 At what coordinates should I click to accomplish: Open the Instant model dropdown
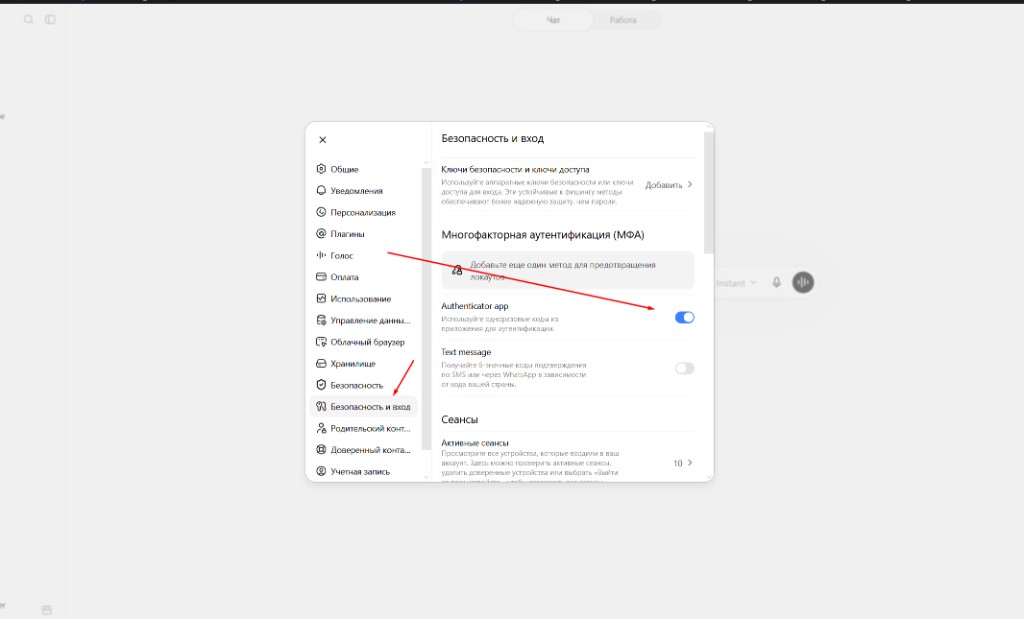point(736,283)
